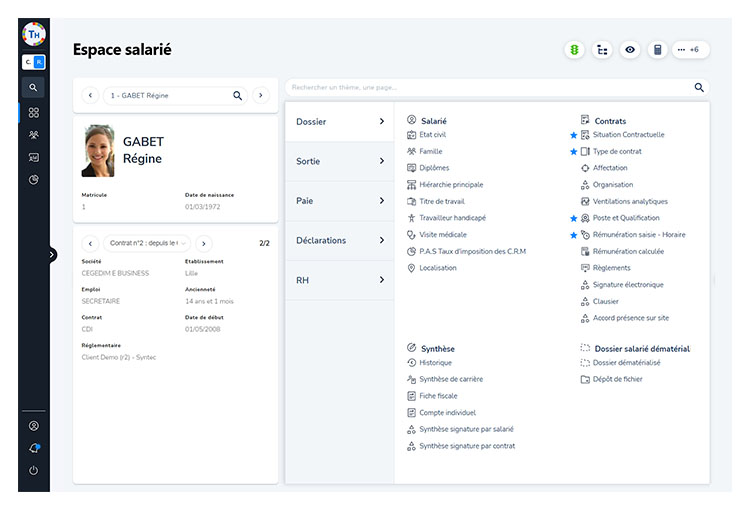Unstar the Poste et Qualification favorite
This screenshot has width=750, height=510.
tap(574, 218)
